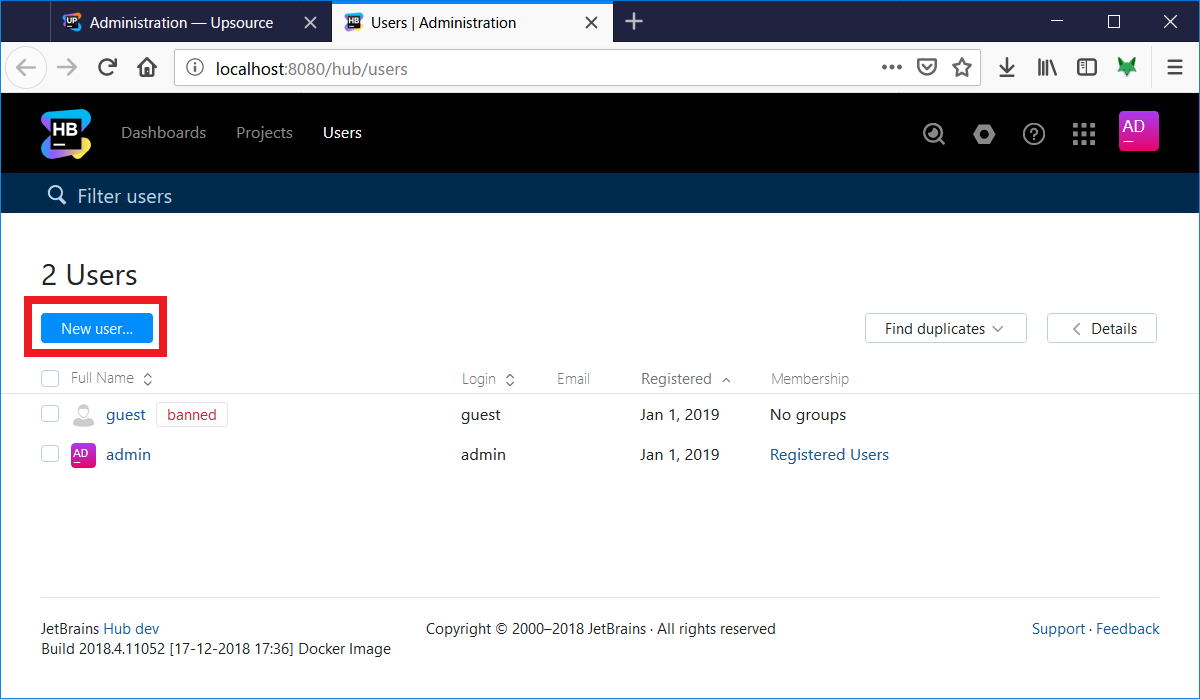This screenshot has width=1200, height=699.
Task: Bookmark the page using the star icon
Action: click(962, 67)
